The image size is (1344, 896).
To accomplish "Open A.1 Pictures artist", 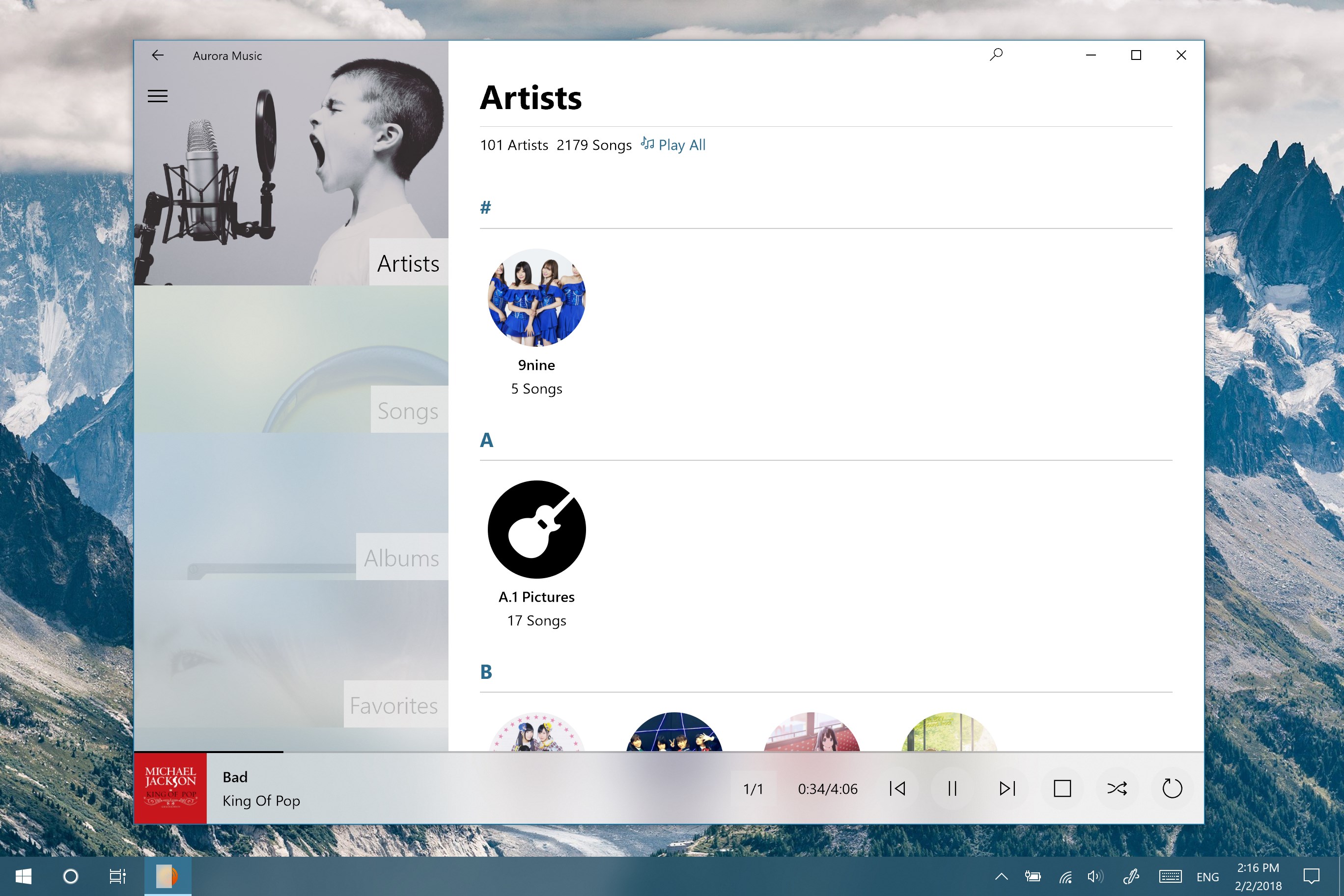I will (536, 530).
